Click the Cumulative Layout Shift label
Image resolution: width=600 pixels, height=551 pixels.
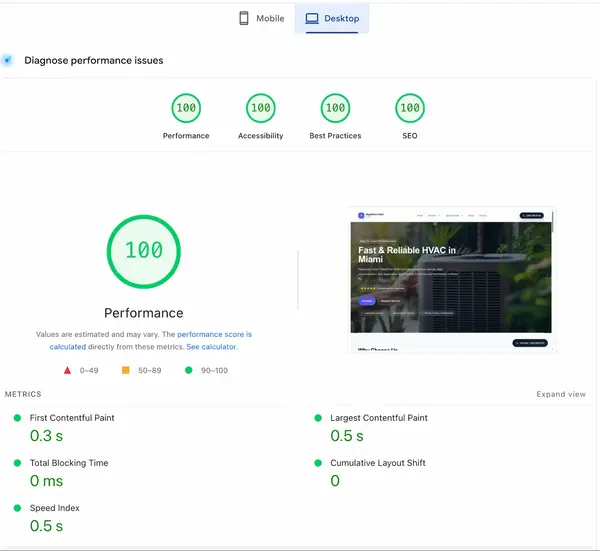coord(378,463)
